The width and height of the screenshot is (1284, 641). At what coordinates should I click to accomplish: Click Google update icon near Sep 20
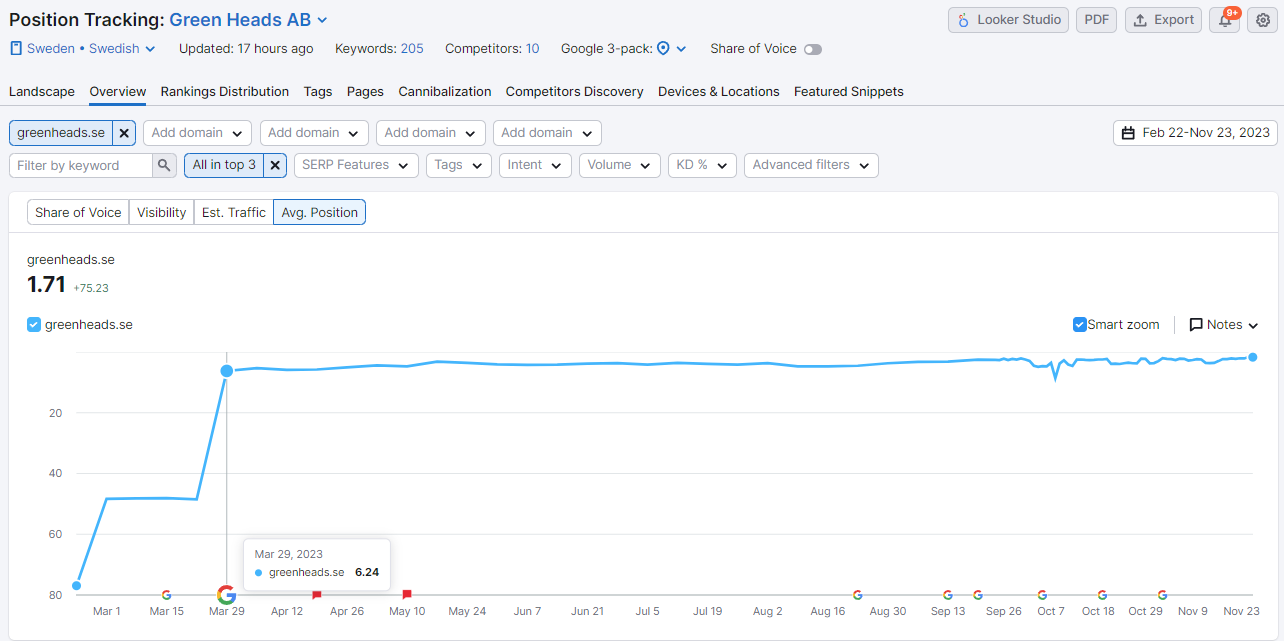tap(978, 595)
